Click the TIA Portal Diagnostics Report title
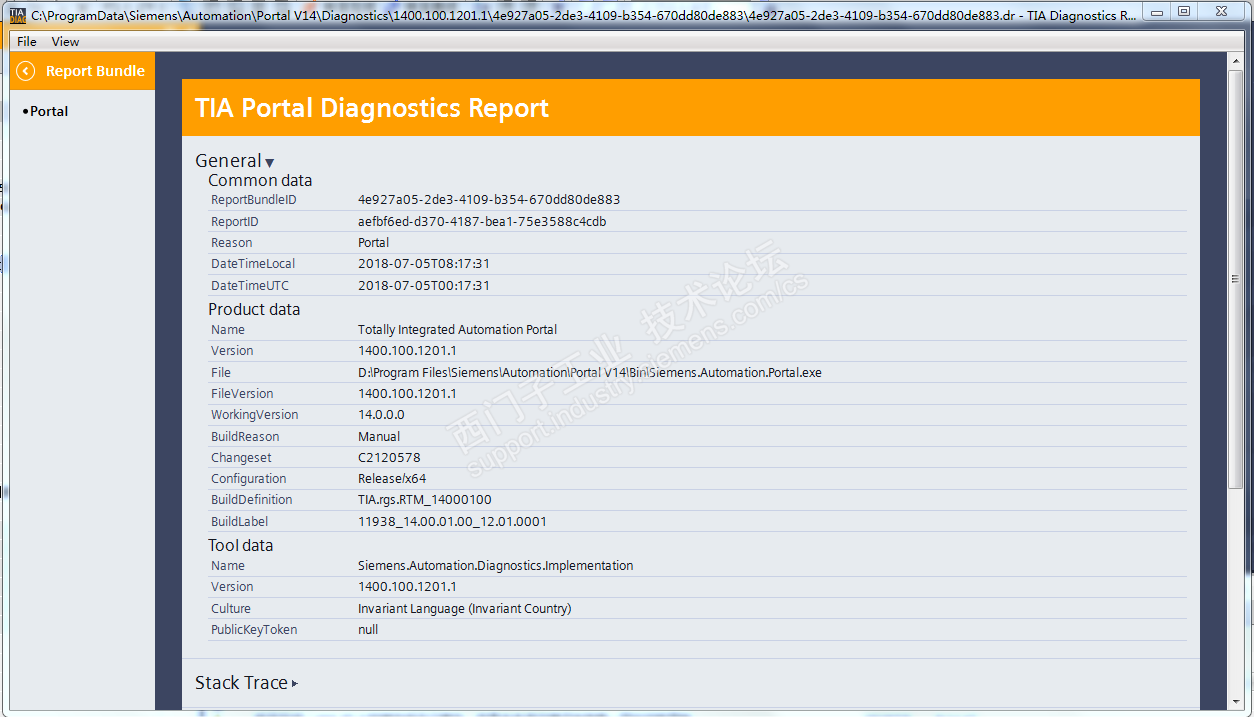1254x717 pixels. click(x=372, y=108)
